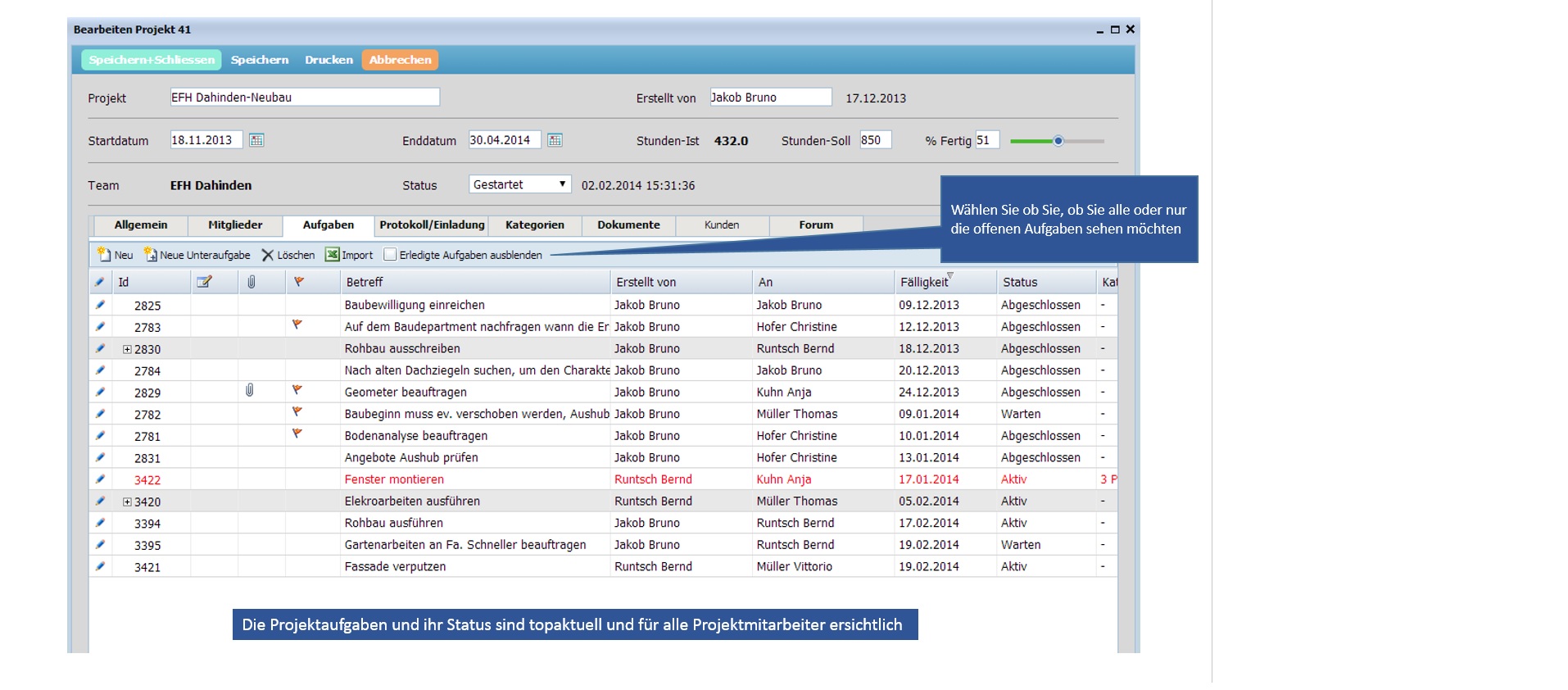This screenshot has width=1568, height=690.
Task: Click Speichern+Schliessen button
Action: (x=152, y=60)
